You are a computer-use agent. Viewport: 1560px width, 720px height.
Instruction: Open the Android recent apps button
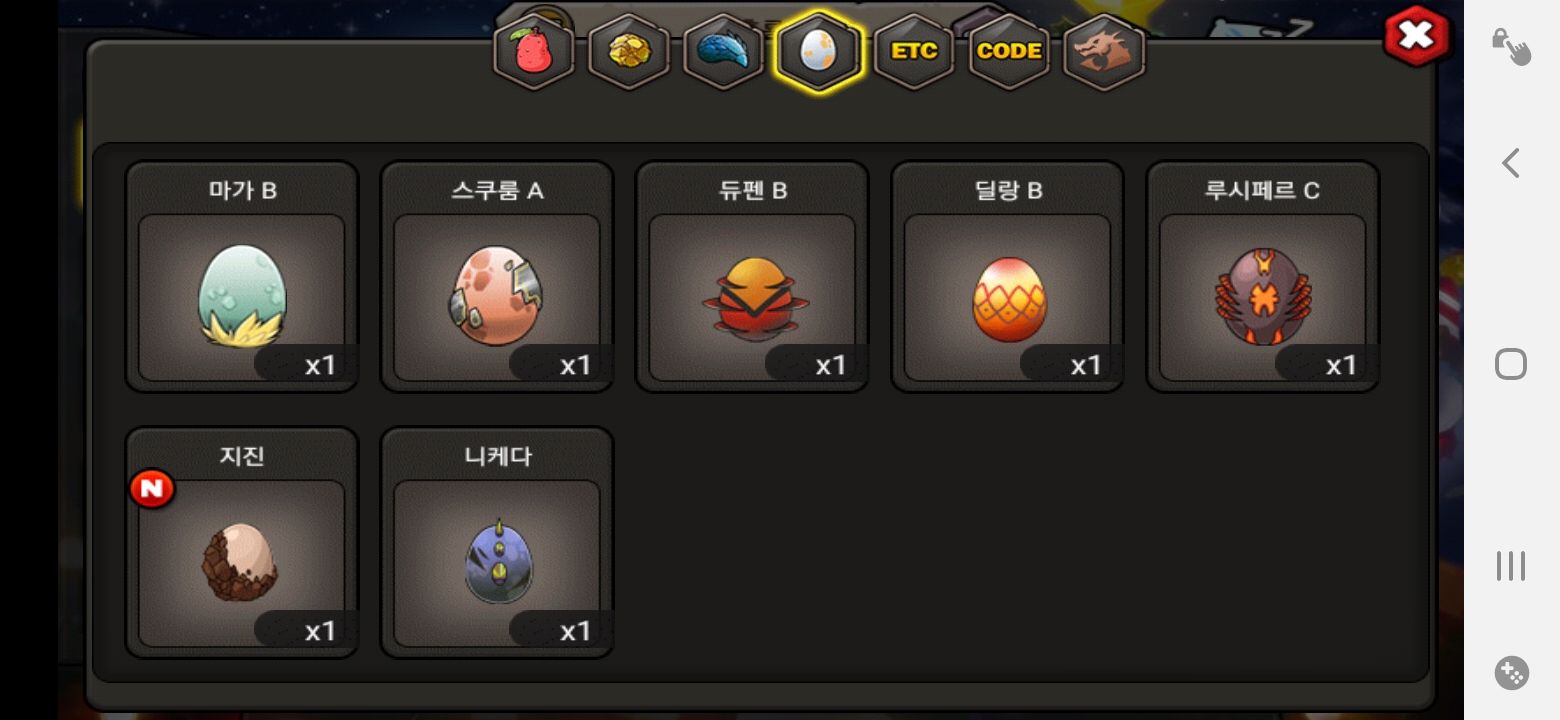[x=1511, y=566]
